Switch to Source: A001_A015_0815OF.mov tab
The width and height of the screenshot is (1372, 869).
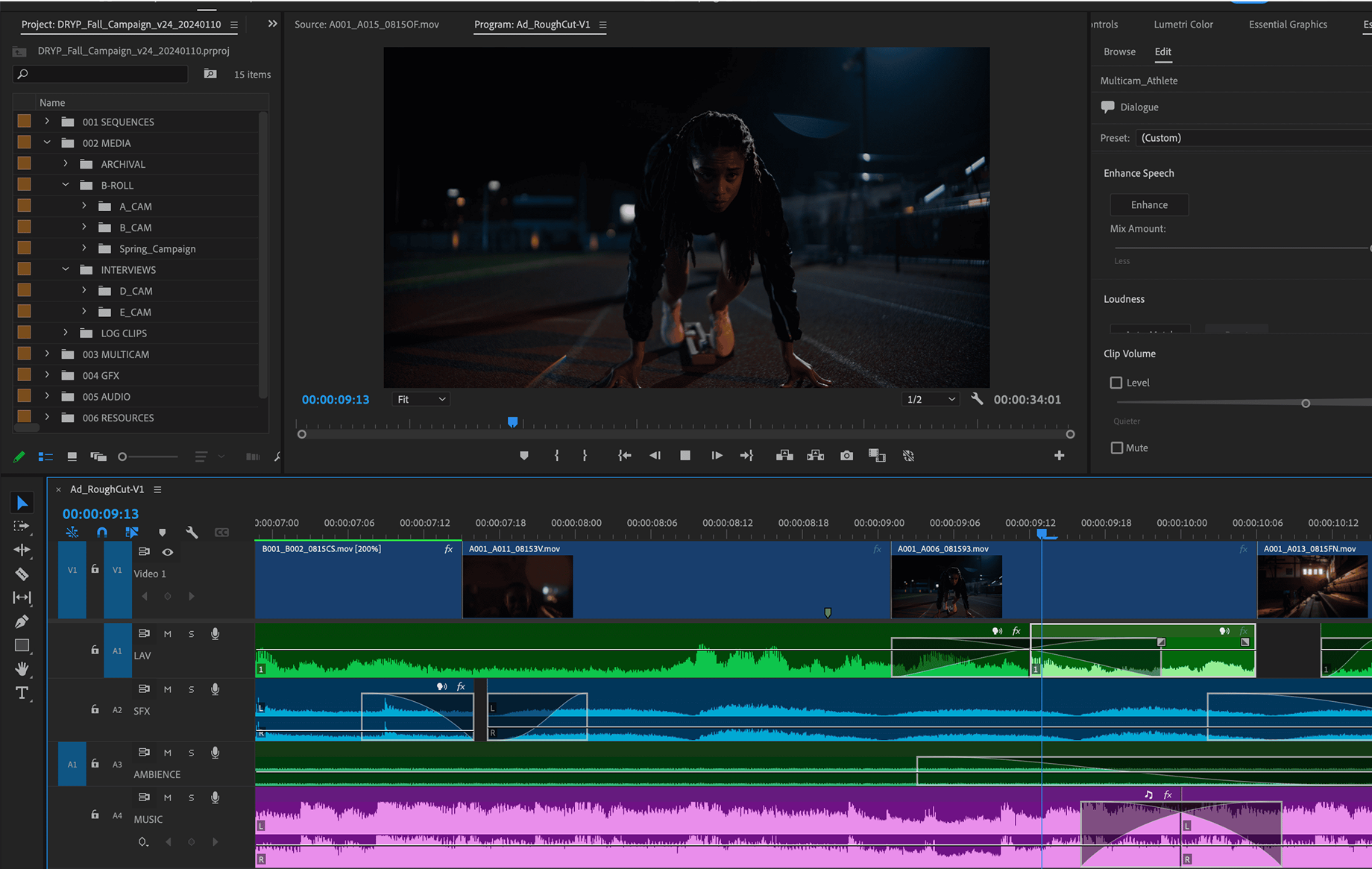pyautogui.click(x=366, y=25)
